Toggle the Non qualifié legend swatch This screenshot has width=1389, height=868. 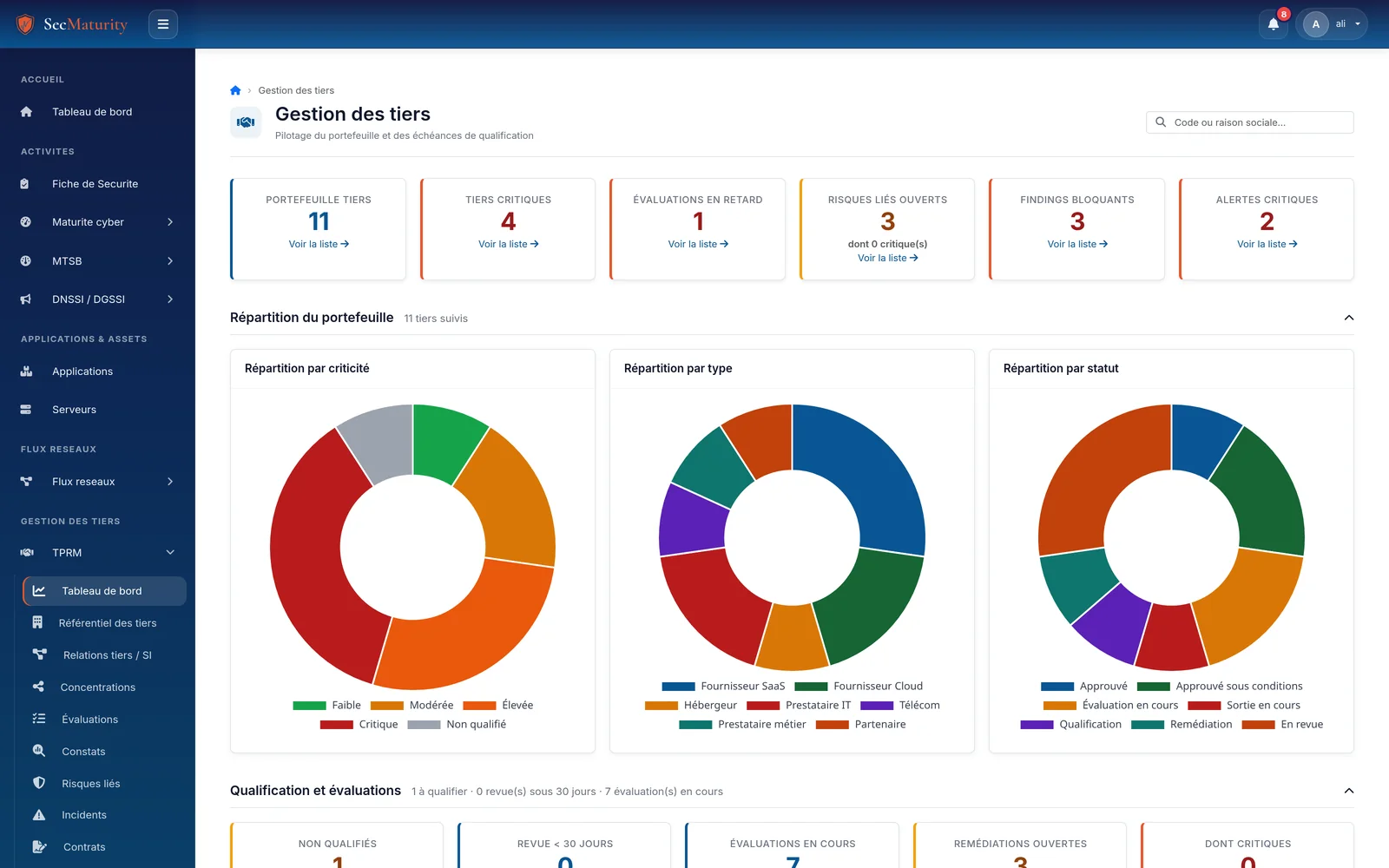[x=425, y=725]
